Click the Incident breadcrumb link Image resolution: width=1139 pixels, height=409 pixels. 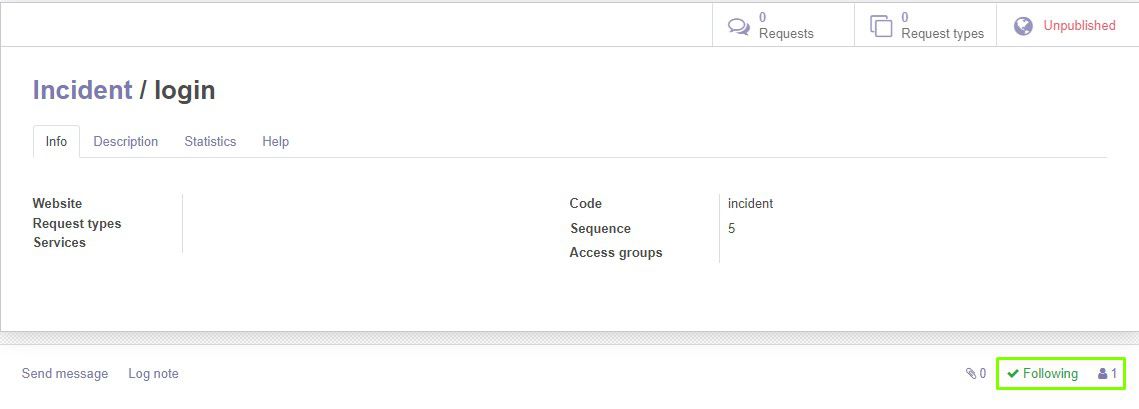click(x=83, y=90)
